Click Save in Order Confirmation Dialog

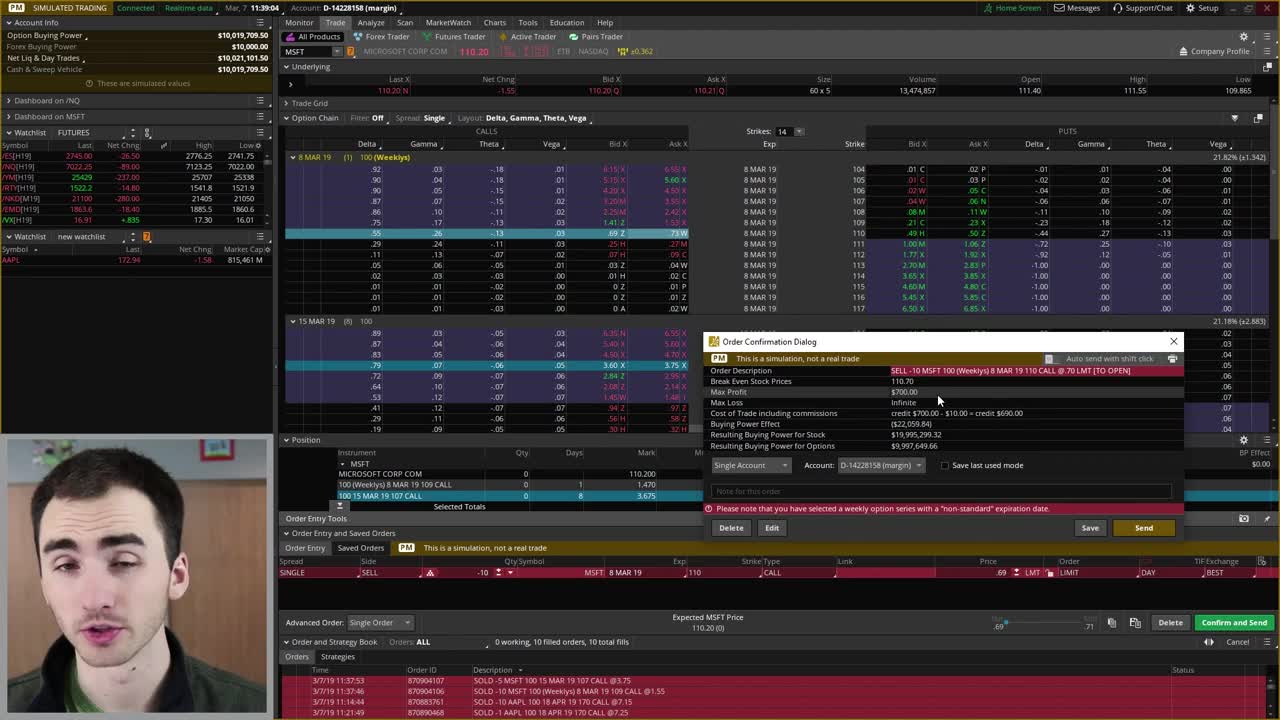coord(1090,528)
